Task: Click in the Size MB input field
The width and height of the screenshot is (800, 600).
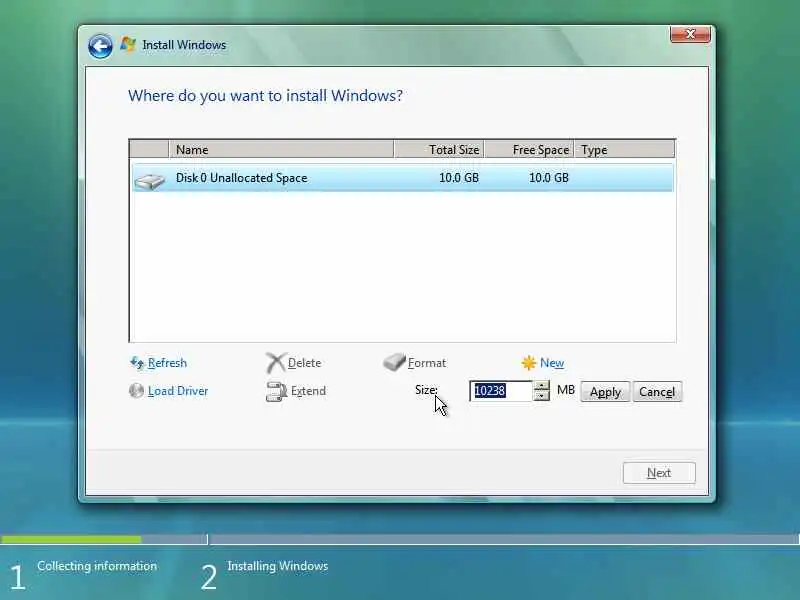Action: pos(501,391)
